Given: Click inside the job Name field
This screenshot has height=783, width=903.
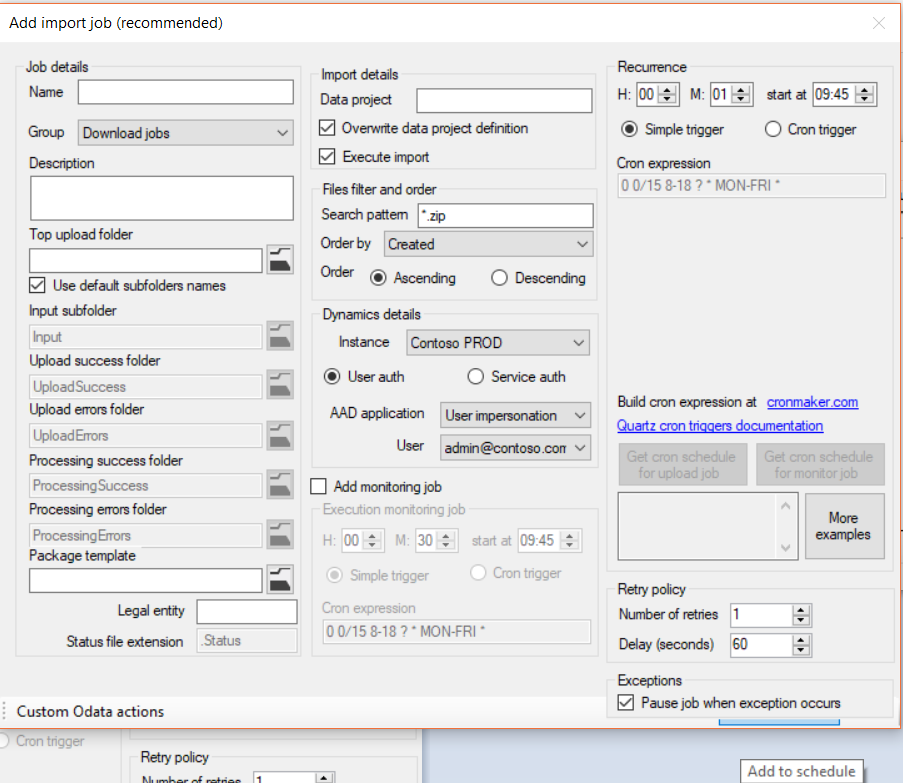Looking at the screenshot, I should click(x=184, y=92).
